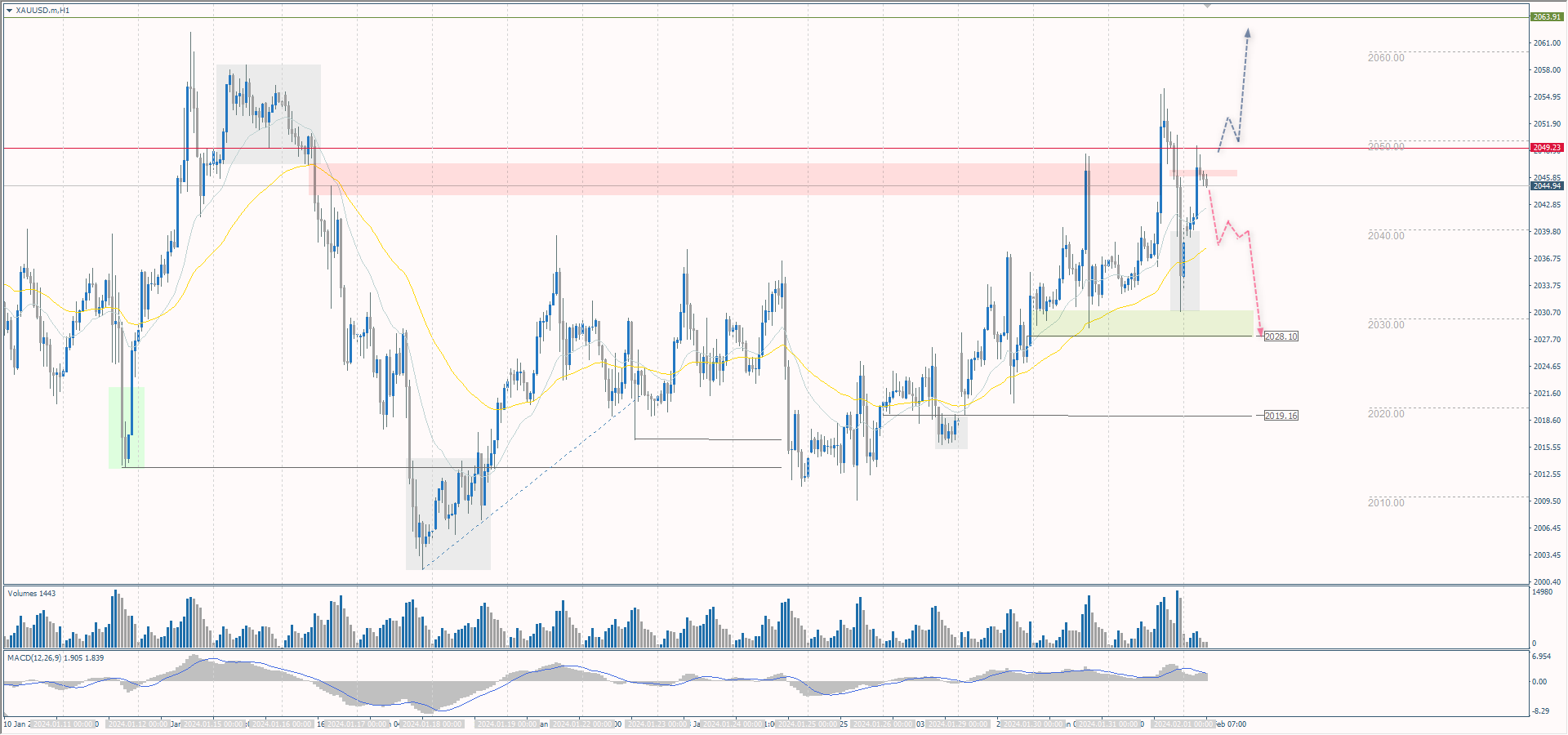This screenshot has width=1568, height=735.
Task: Click the 2024.01.24 00:00 date marker
Action: [x=732, y=724]
